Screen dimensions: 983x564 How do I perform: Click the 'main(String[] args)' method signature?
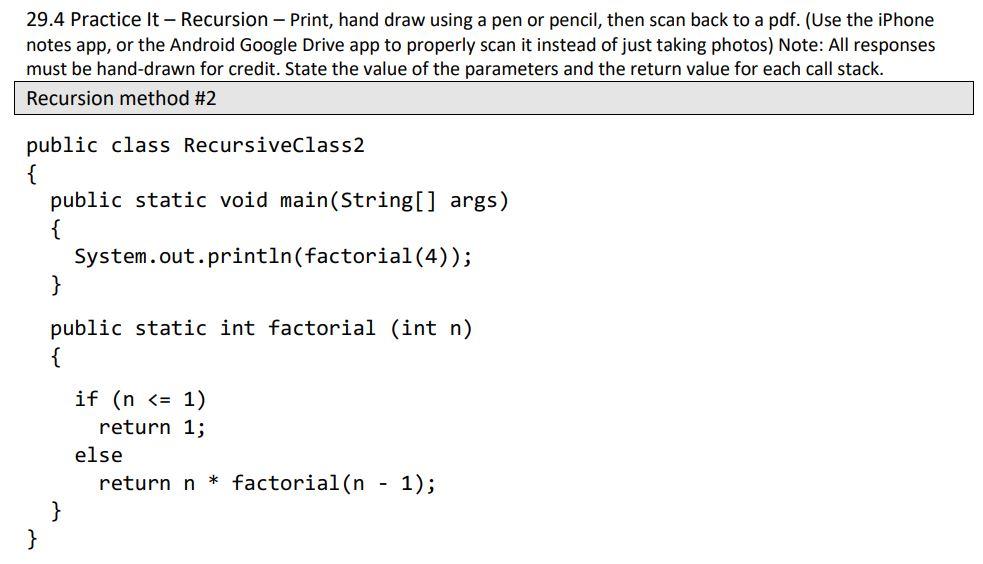coord(394,201)
